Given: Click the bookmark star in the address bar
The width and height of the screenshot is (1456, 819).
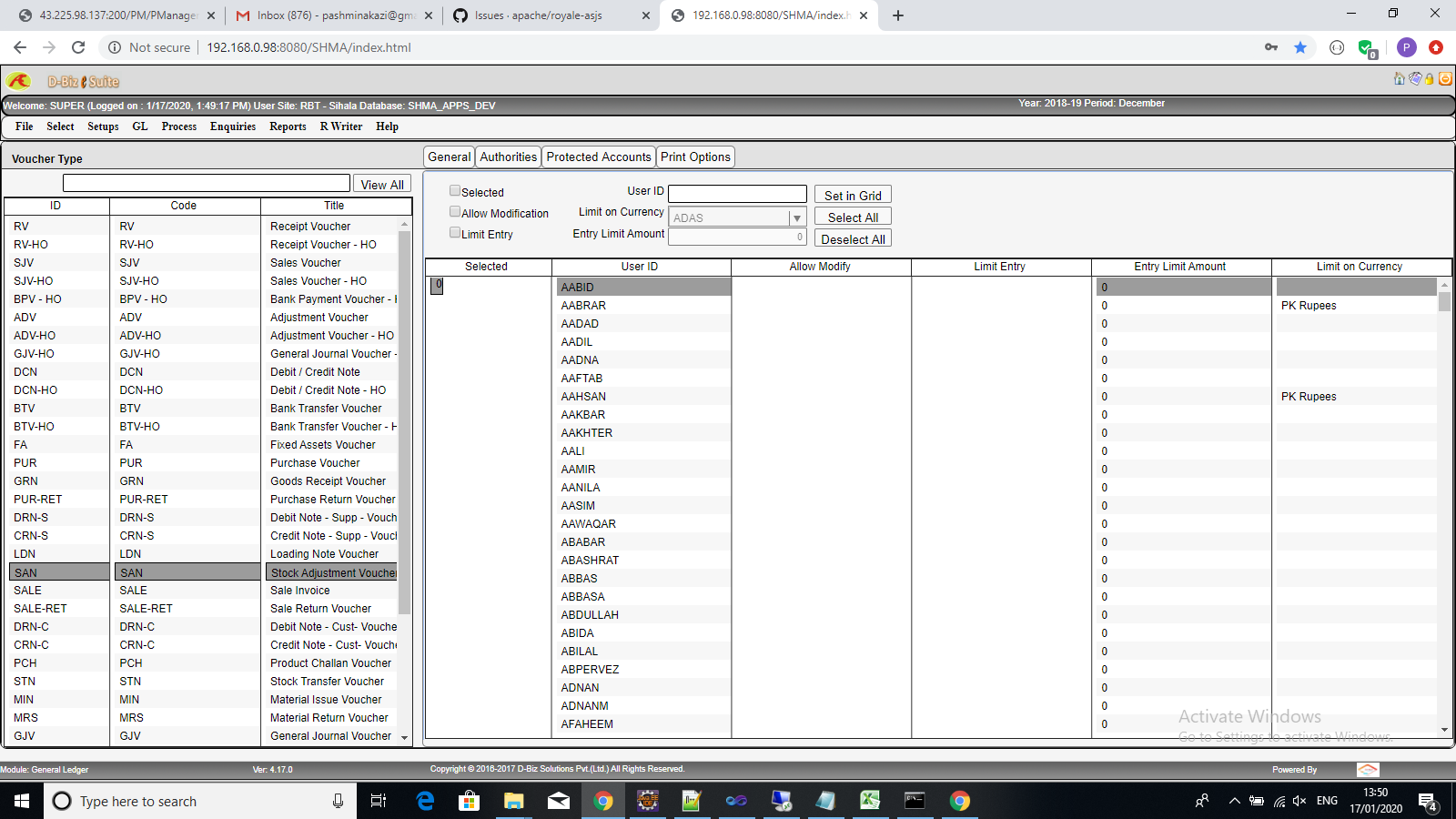Looking at the screenshot, I should [1300, 47].
